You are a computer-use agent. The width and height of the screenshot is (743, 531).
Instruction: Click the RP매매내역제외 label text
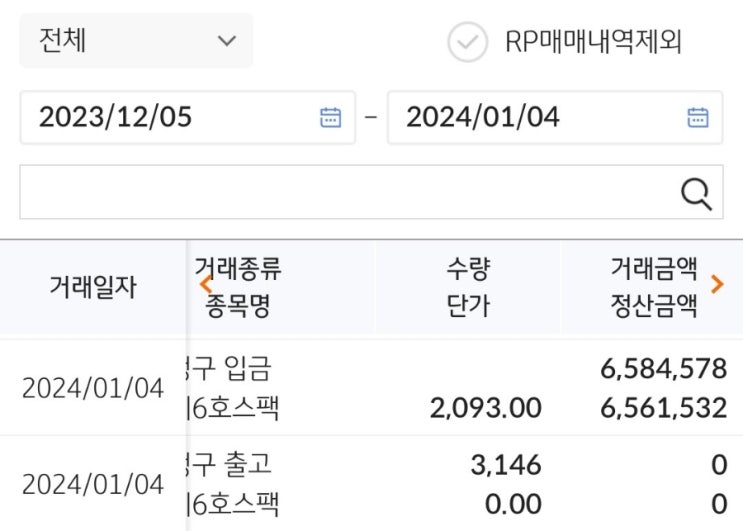point(594,42)
